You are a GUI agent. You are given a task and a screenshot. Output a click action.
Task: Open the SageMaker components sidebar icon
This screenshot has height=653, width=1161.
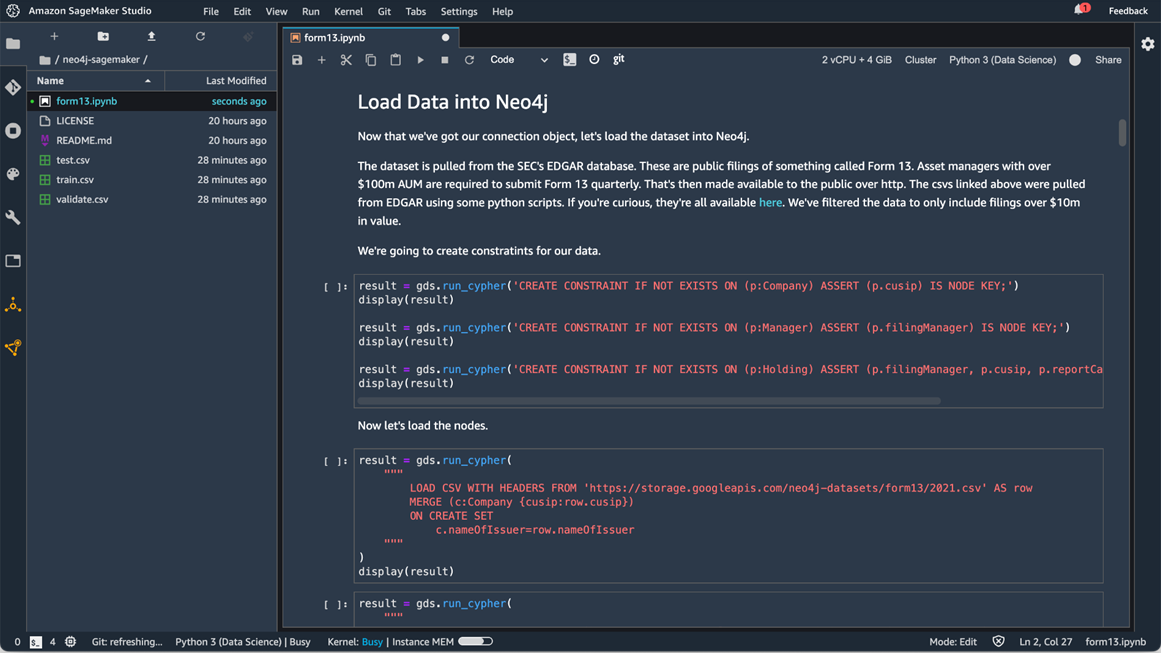click(x=13, y=305)
